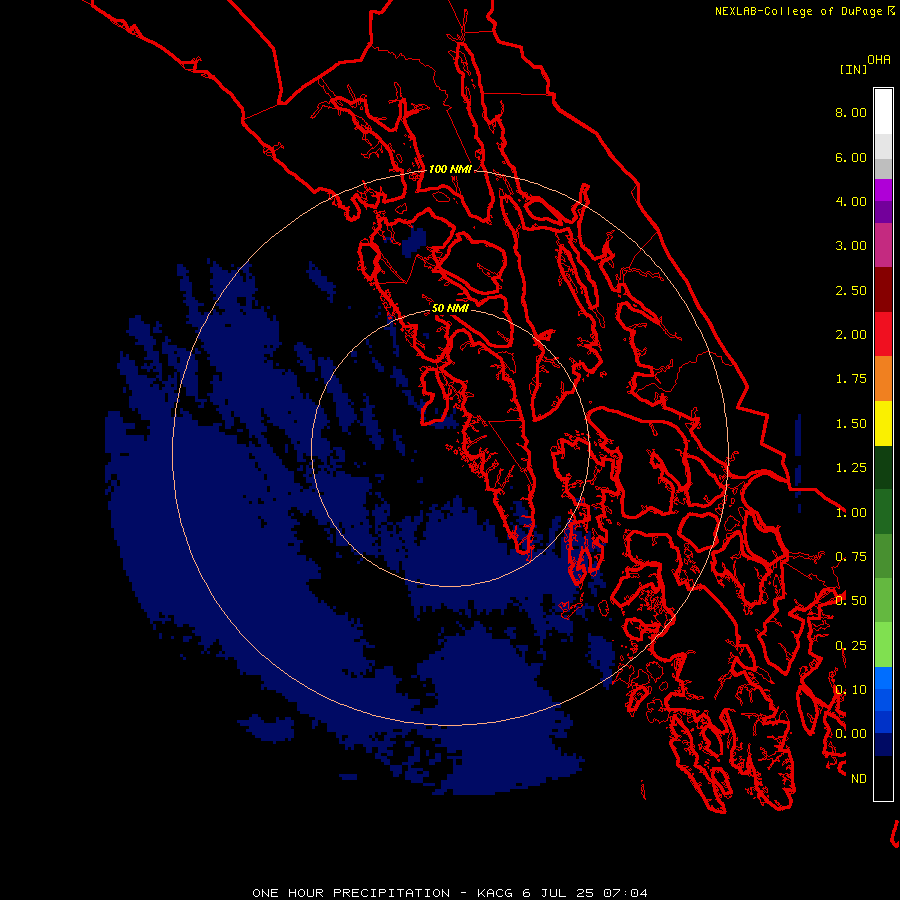Click the yellow swatch beside 1.50
The image size is (900, 900).
tap(883, 423)
